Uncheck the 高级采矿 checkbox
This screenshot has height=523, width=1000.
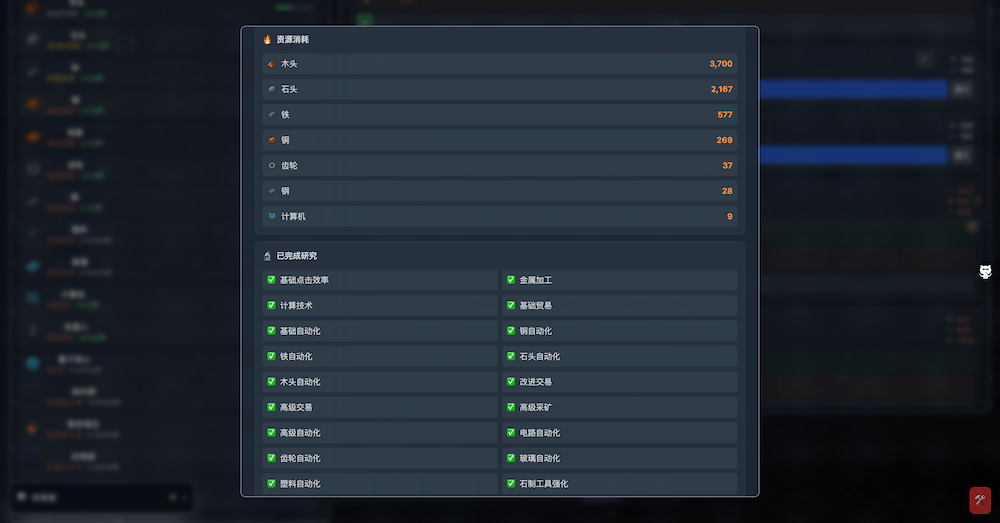(511, 407)
